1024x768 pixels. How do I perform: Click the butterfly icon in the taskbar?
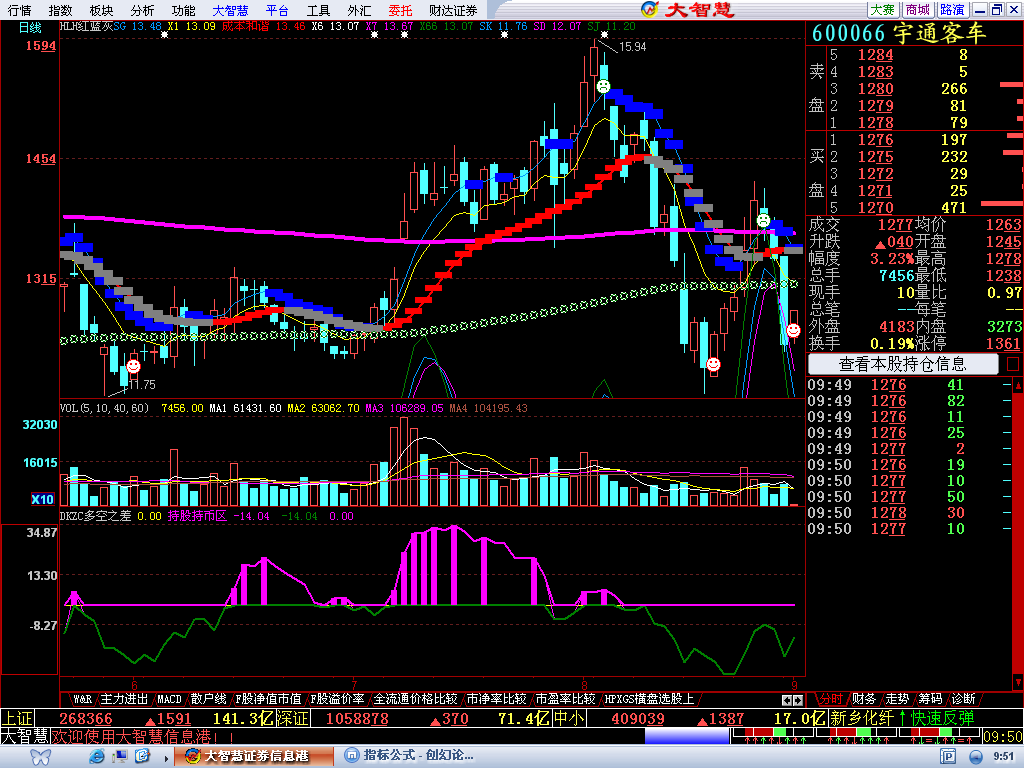pyautogui.click(x=40, y=756)
